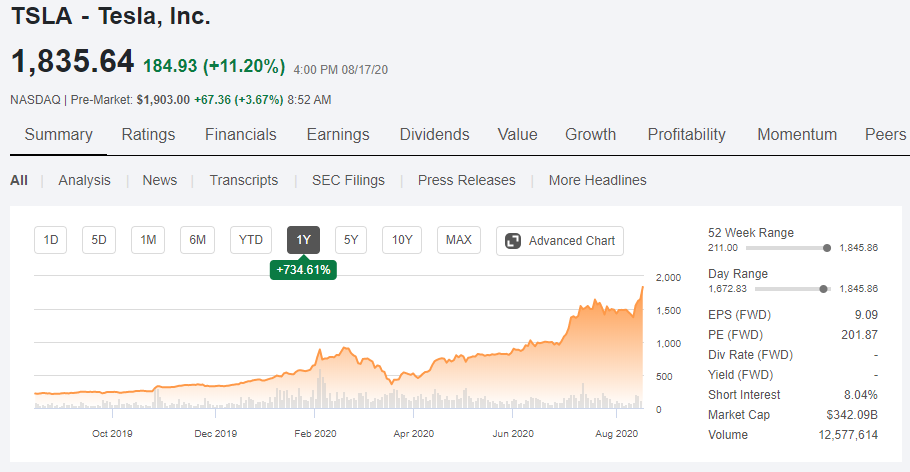
Task: Open the Advanced Chart expand icon
Action: [513, 241]
